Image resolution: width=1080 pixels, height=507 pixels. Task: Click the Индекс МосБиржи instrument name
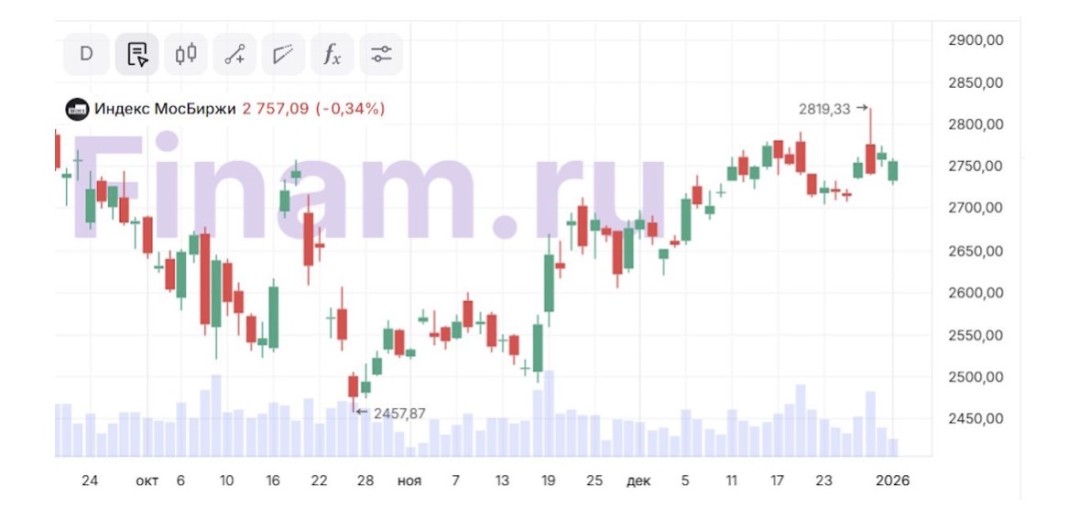[164, 109]
